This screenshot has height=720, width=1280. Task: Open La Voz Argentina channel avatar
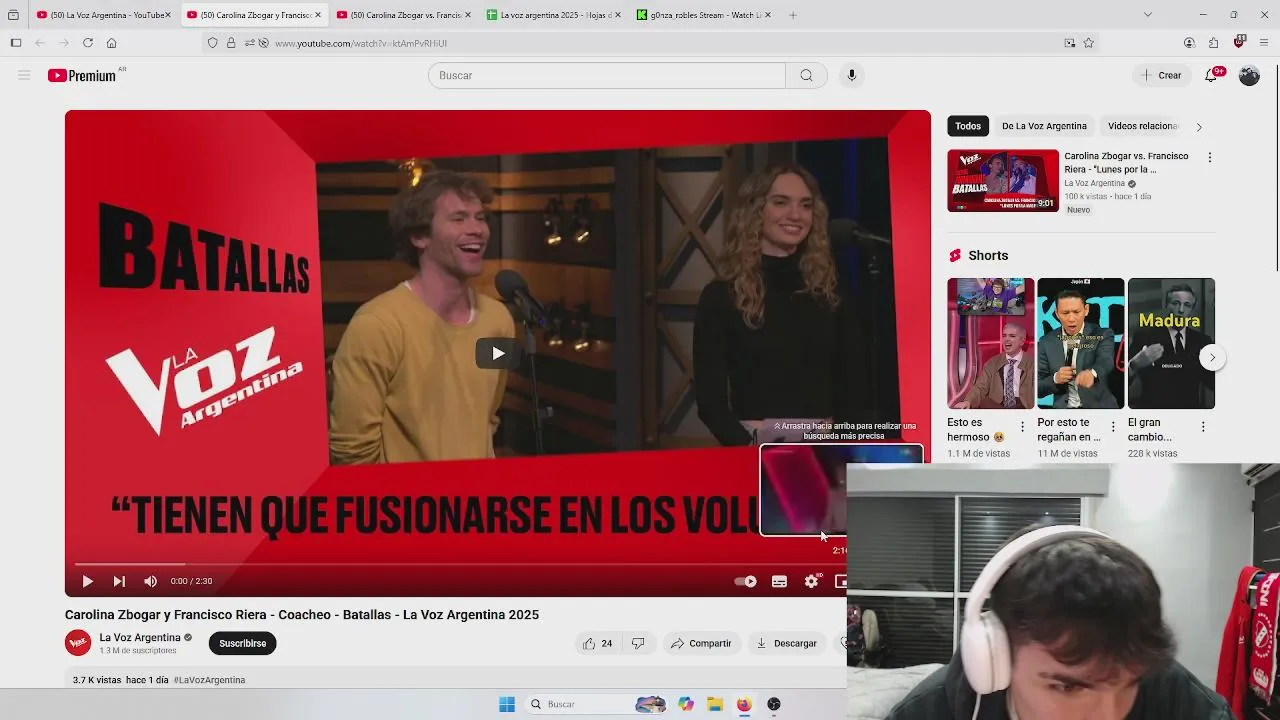(x=78, y=643)
